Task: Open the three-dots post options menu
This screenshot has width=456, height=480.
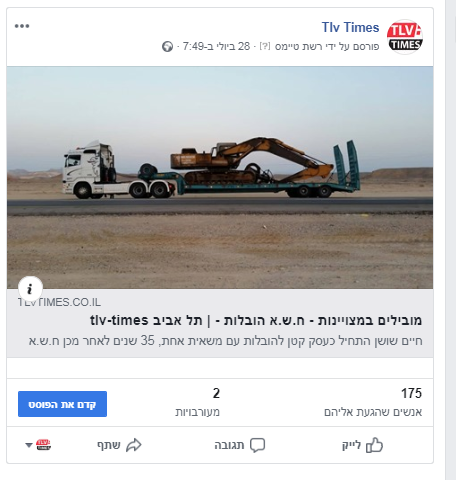Action: click(22, 26)
